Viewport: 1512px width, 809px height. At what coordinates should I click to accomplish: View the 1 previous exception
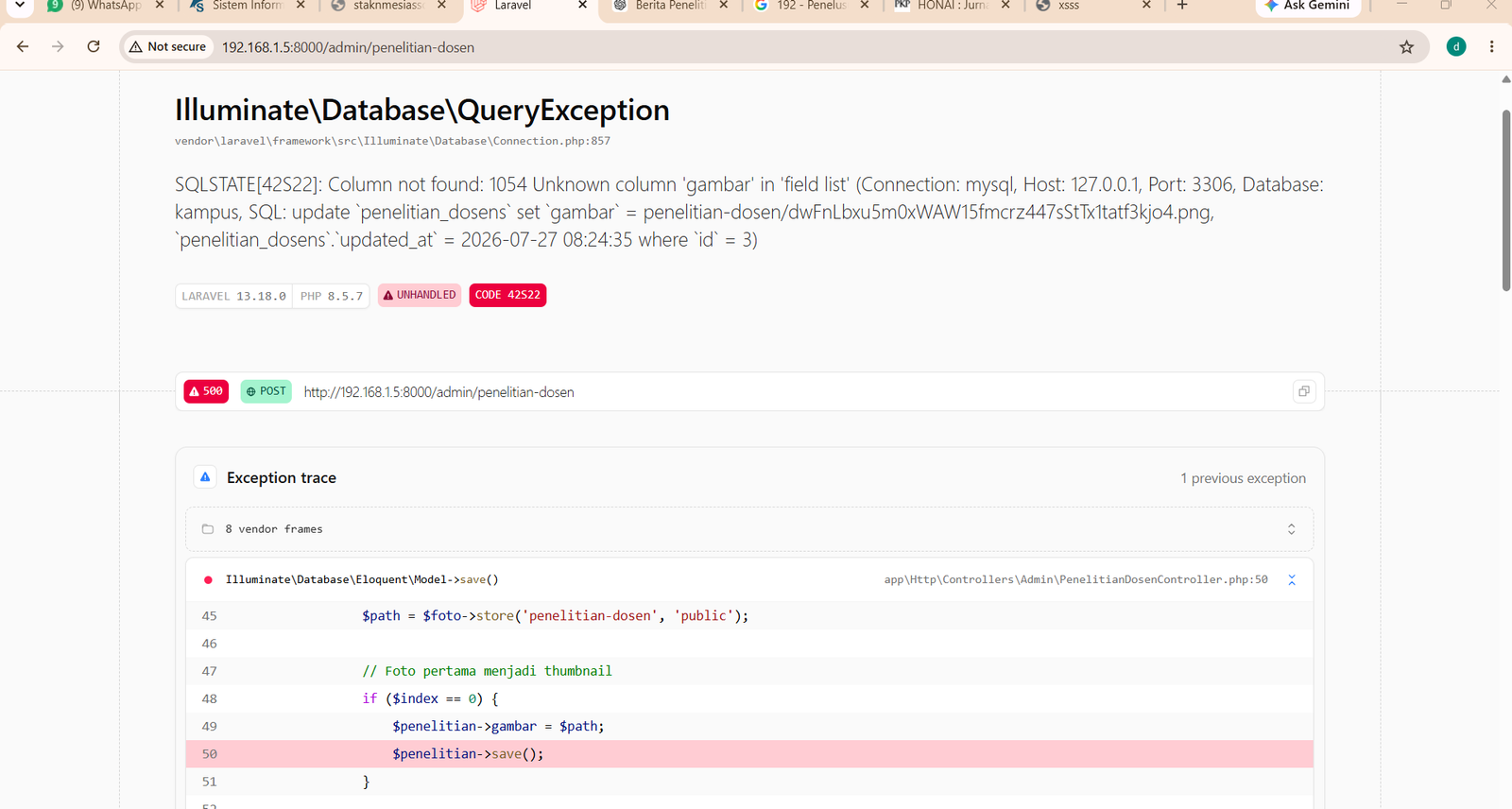tap(1243, 478)
